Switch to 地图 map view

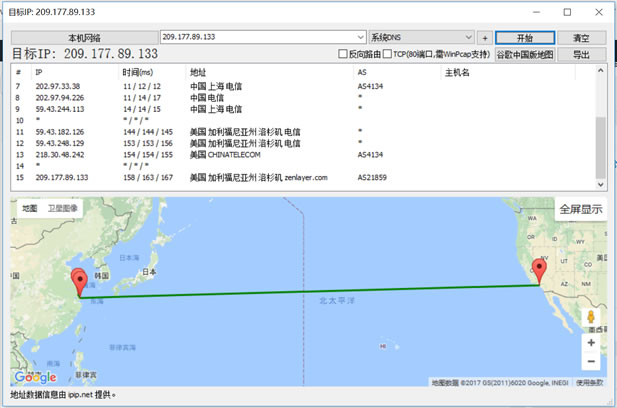(x=30, y=208)
